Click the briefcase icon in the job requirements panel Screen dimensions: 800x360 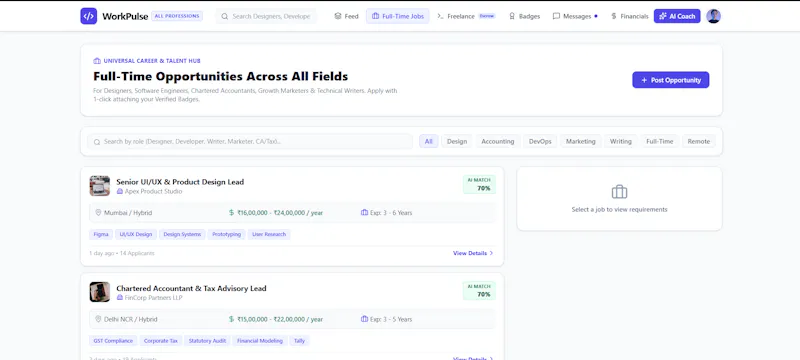(619, 192)
